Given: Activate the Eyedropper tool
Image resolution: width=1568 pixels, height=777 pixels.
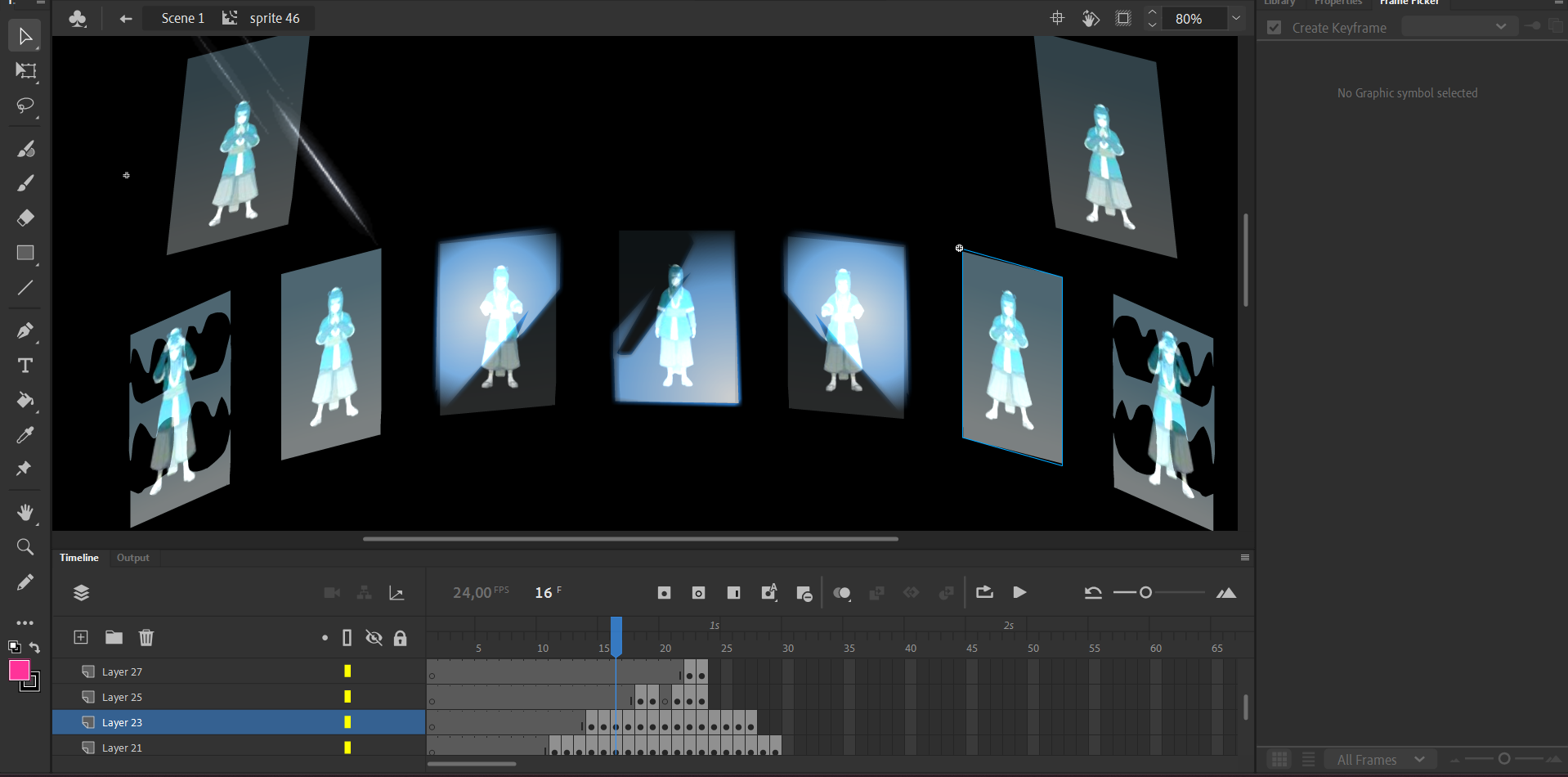Looking at the screenshot, I should [x=25, y=435].
